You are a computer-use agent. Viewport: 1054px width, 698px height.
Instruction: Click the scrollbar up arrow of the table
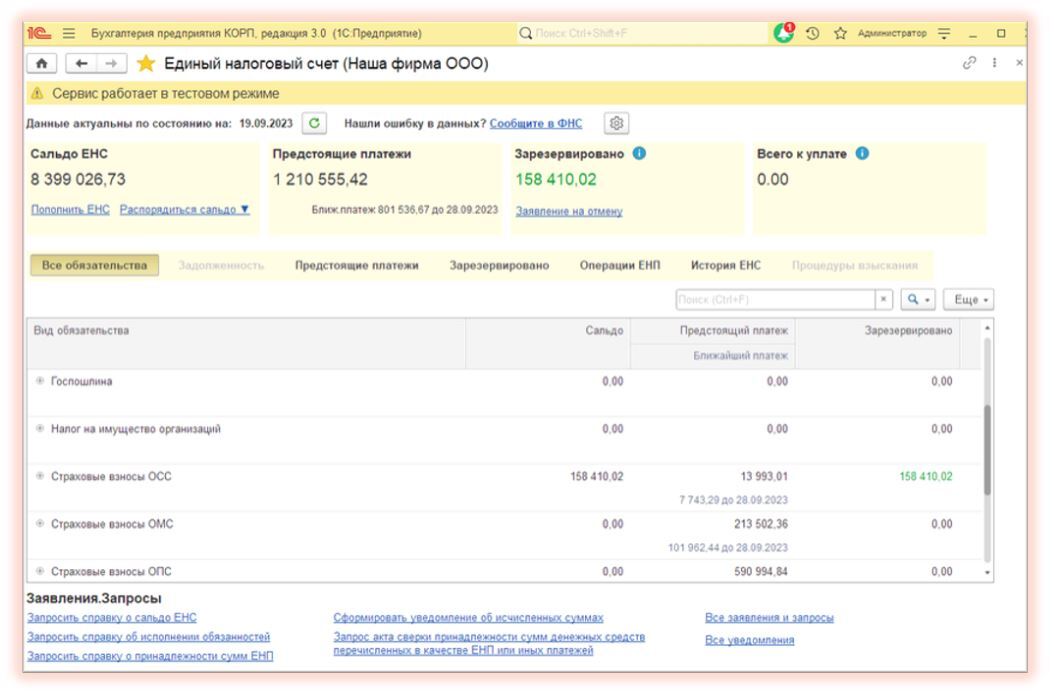point(987,328)
